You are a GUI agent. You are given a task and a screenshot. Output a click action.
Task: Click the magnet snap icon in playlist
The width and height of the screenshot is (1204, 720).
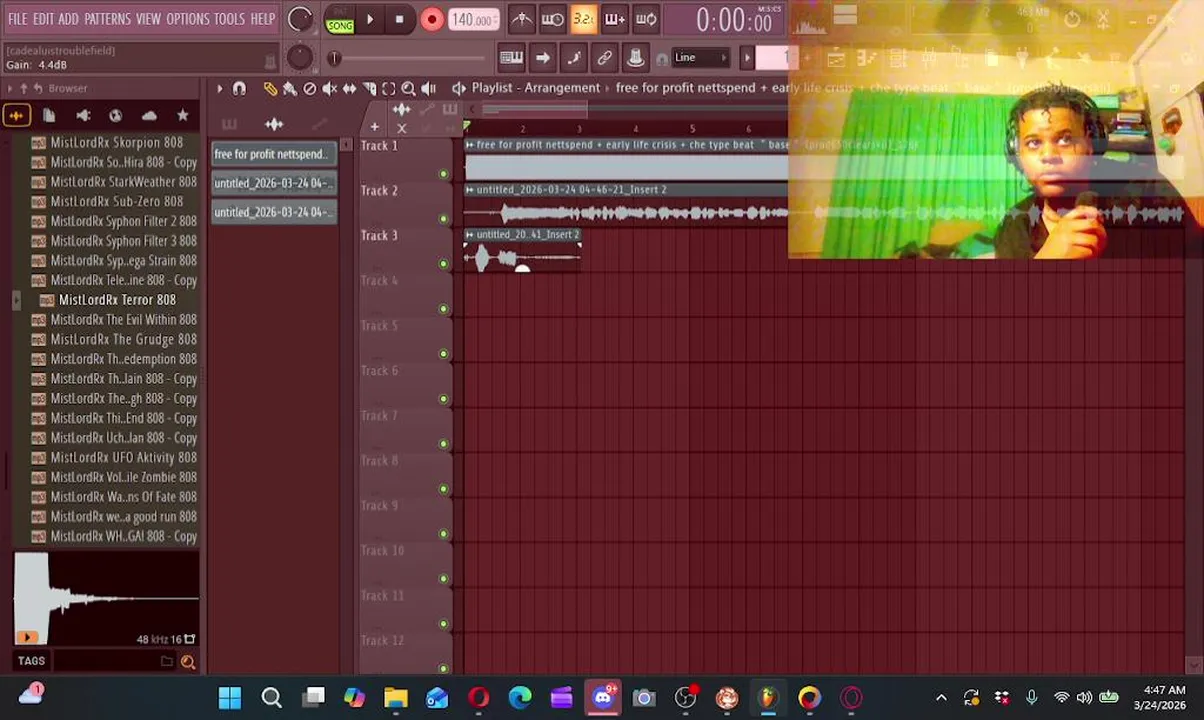pyautogui.click(x=239, y=89)
